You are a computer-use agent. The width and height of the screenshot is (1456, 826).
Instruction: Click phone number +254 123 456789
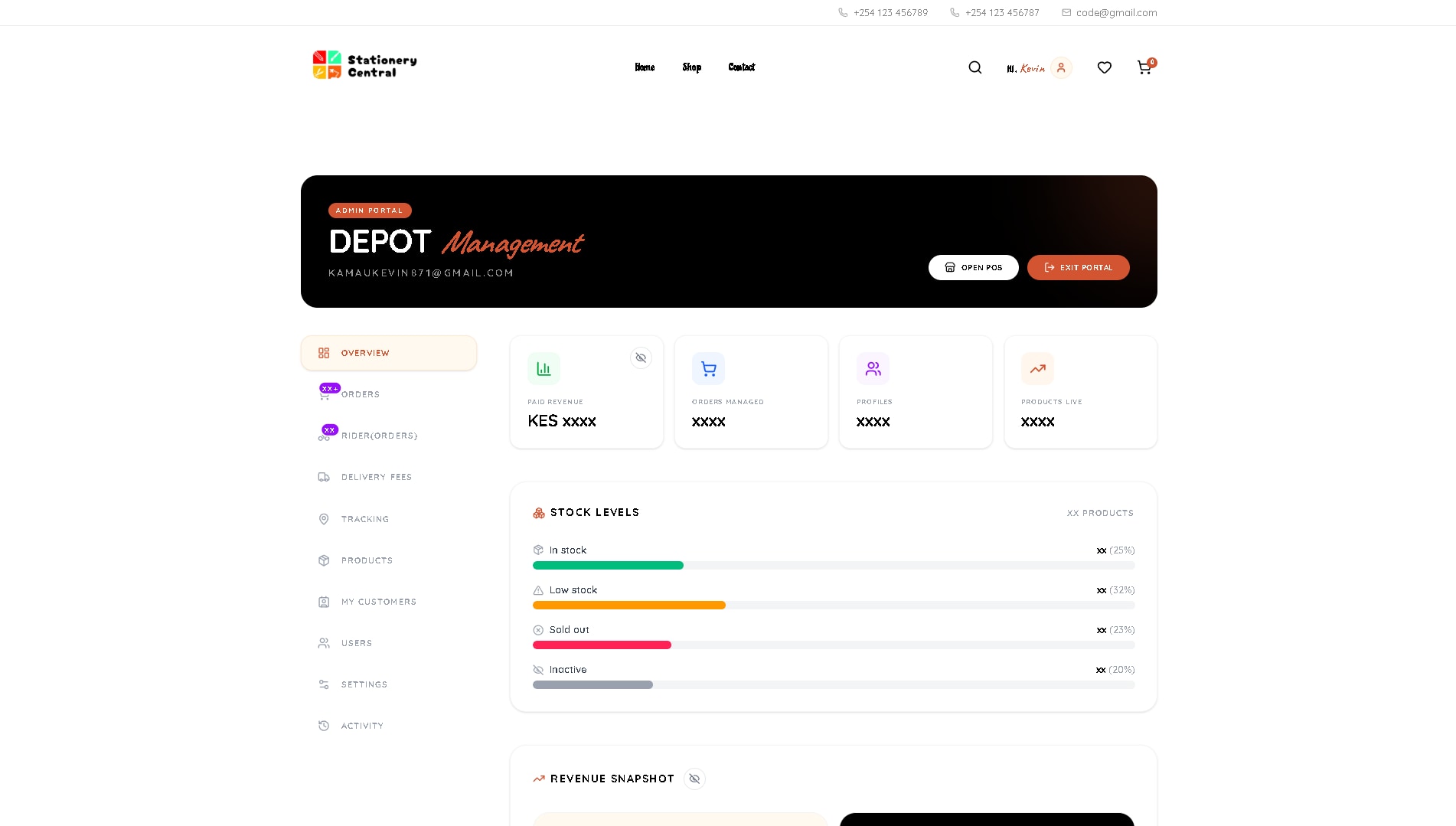pos(890,13)
